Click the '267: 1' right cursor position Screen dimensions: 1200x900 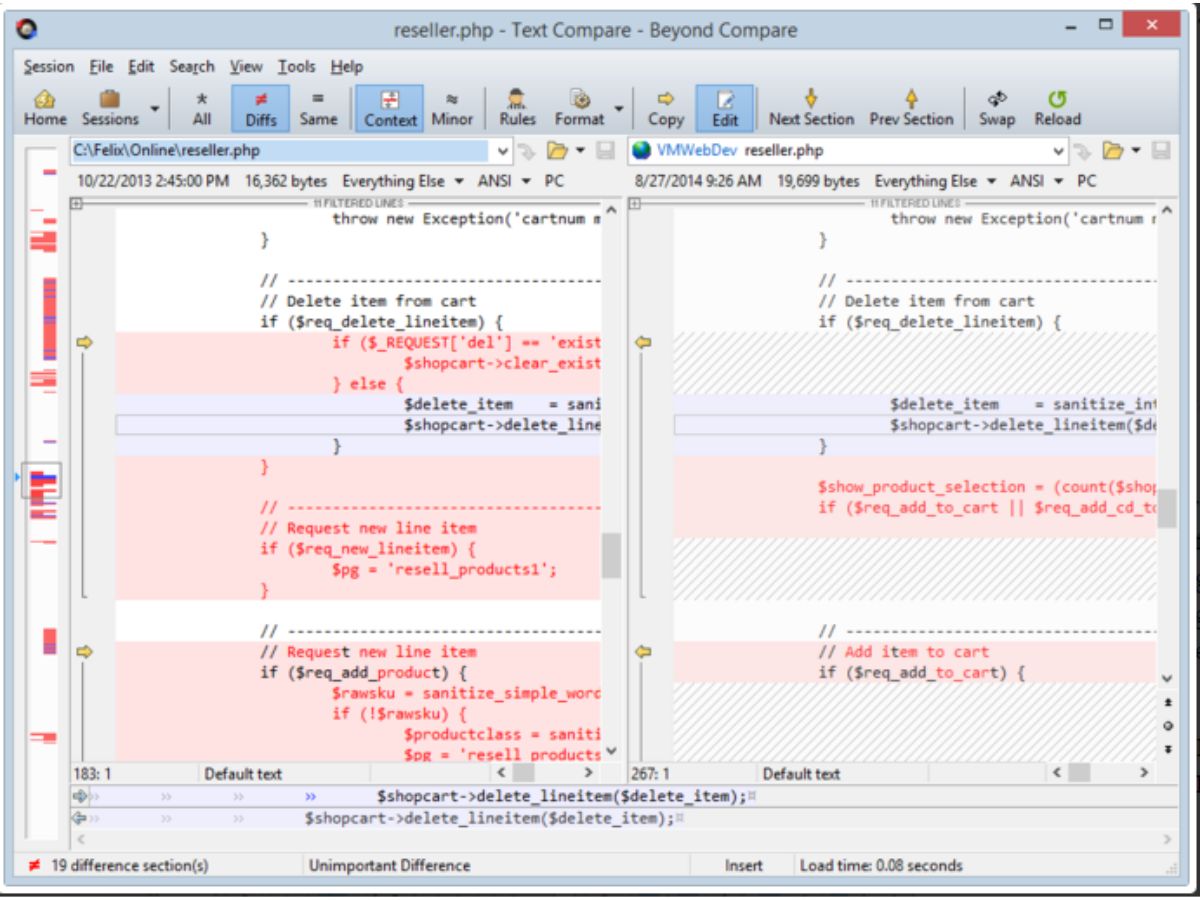(650, 773)
